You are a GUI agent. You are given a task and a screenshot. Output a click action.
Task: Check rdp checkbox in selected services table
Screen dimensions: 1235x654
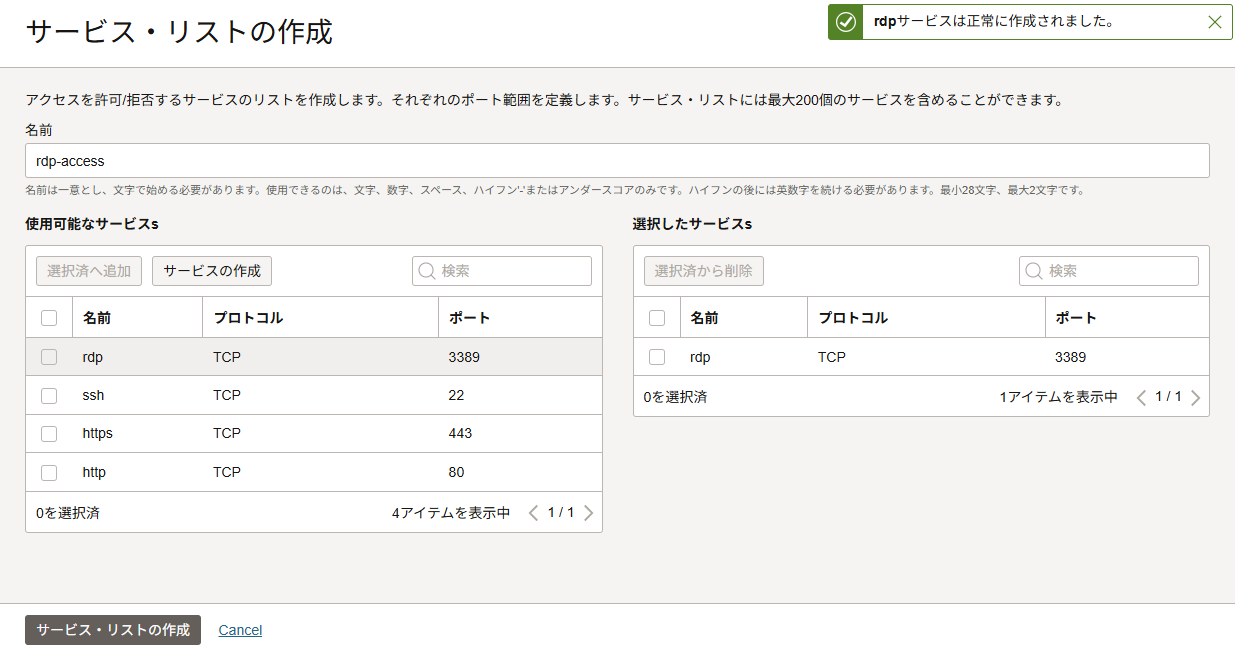point(657,357)
